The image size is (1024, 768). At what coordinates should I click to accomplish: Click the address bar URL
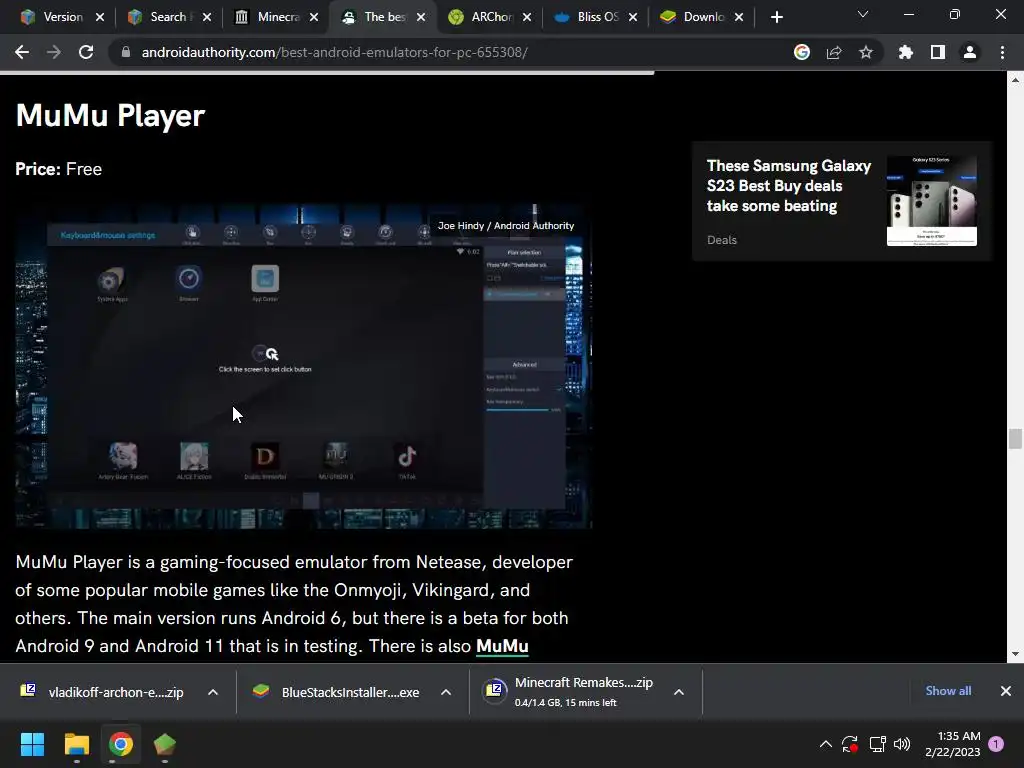(334, 52)
